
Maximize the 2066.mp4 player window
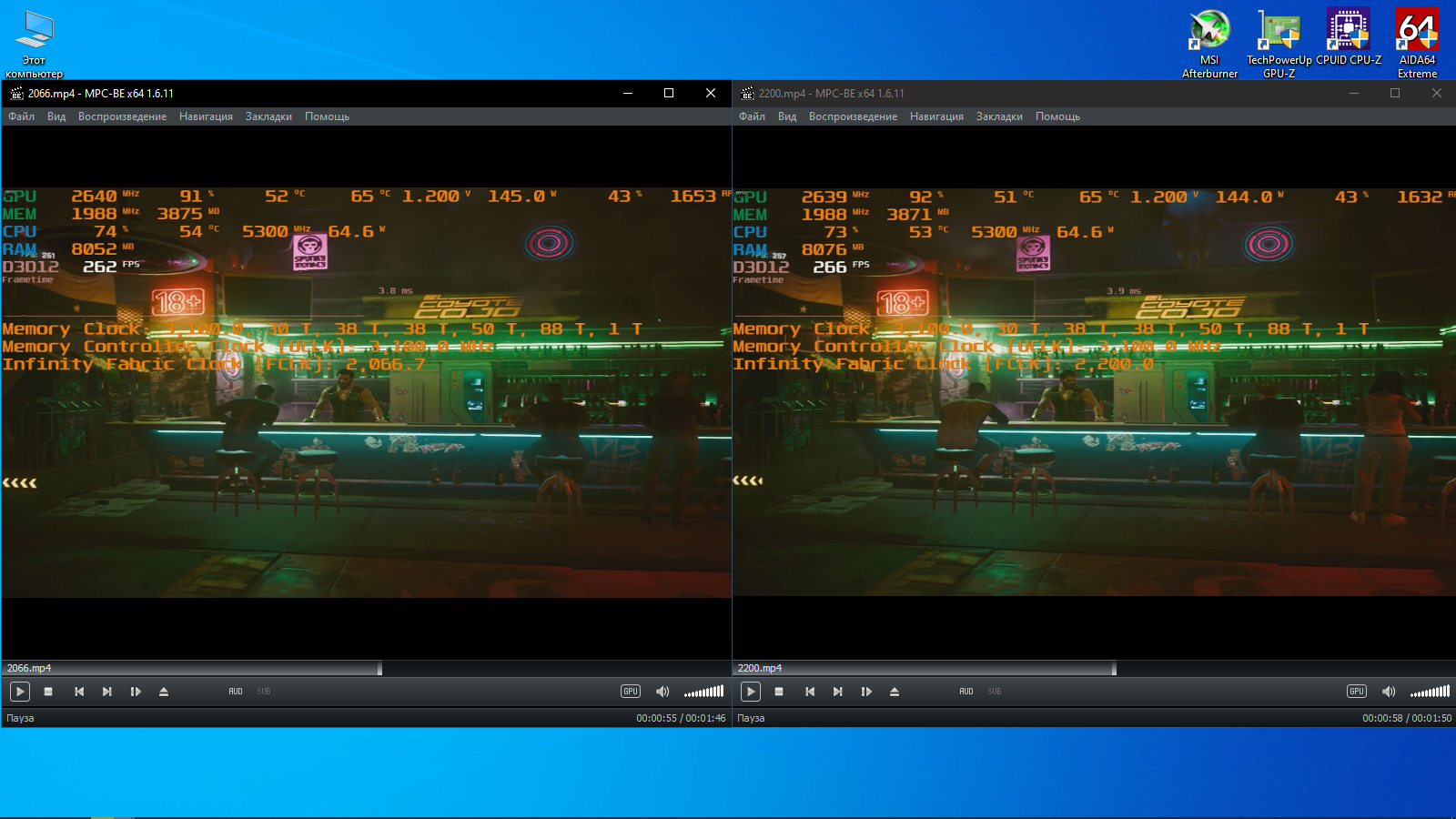669,93
